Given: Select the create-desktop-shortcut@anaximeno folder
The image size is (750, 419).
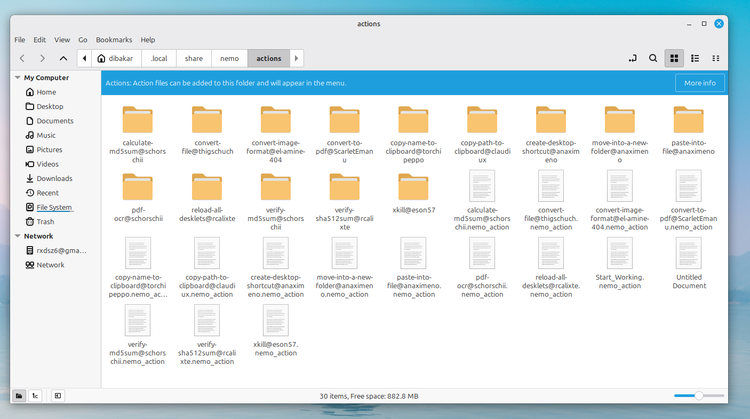Looking at the screenshot, I should coord(551,134).
